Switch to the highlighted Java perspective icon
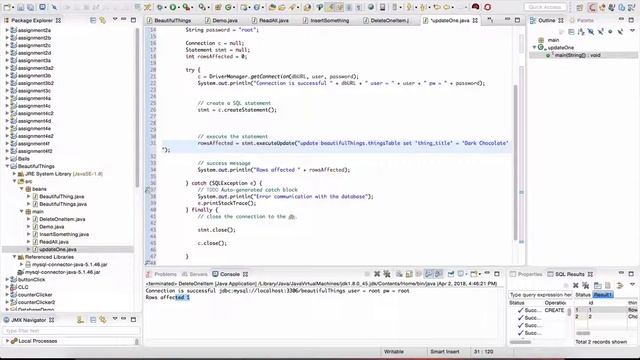Screen dimensions: 640x360 coord(592,7)
